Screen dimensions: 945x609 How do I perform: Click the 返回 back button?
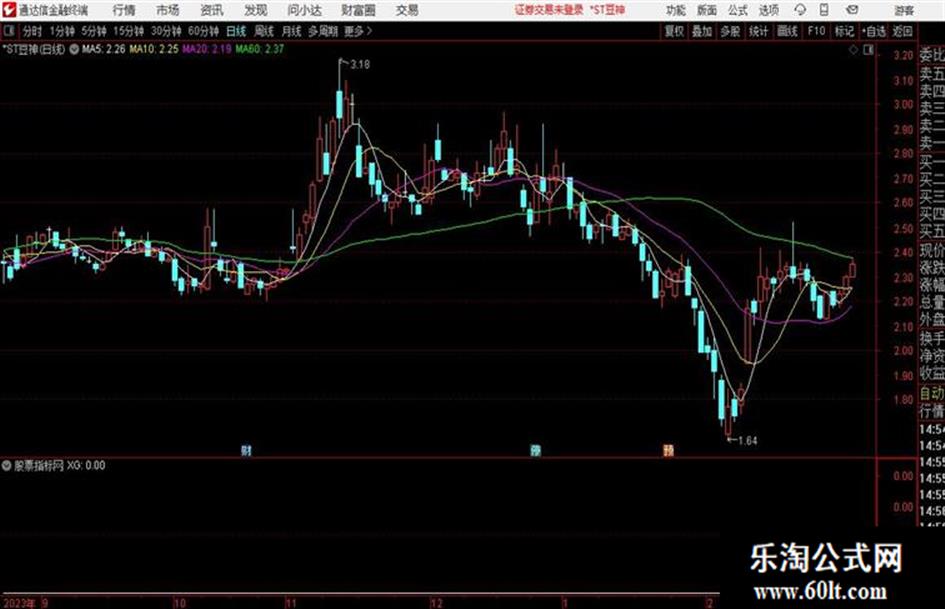[x=902, y=31]
